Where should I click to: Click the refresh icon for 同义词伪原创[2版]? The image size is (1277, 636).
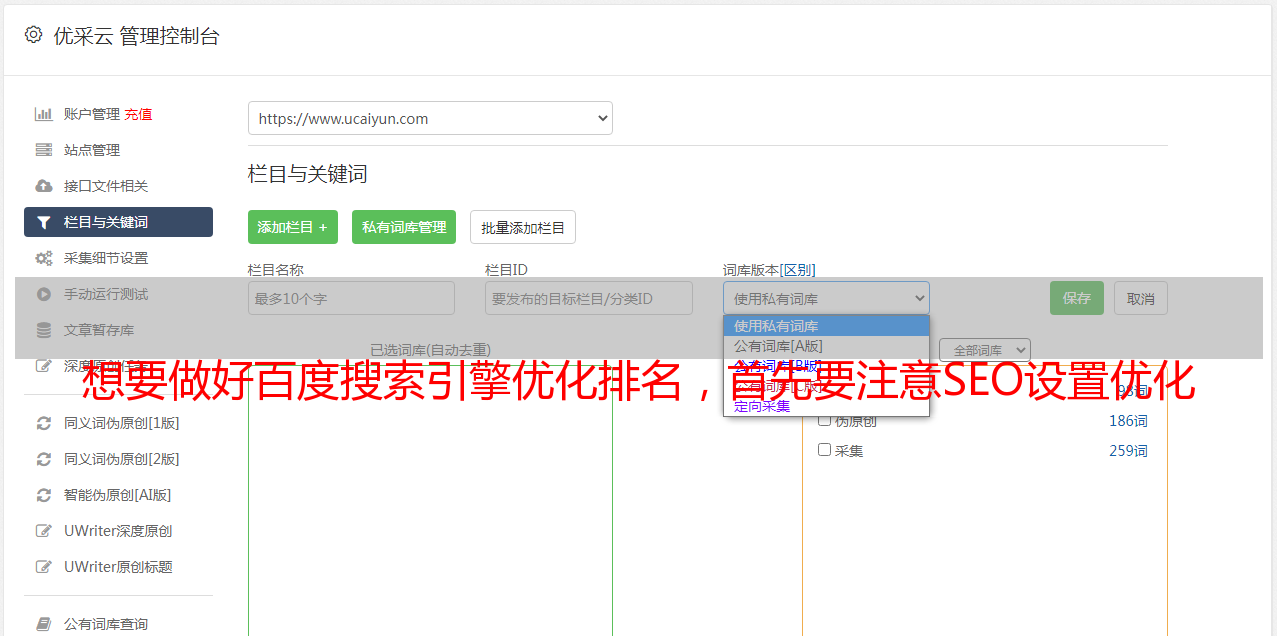(x=43, y=459)
